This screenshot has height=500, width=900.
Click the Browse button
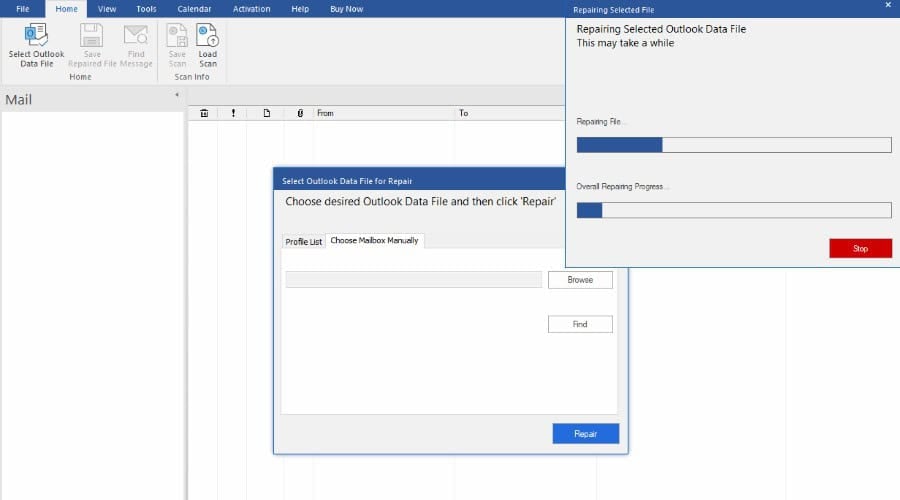pyautogui.click(x=580, y=280)
